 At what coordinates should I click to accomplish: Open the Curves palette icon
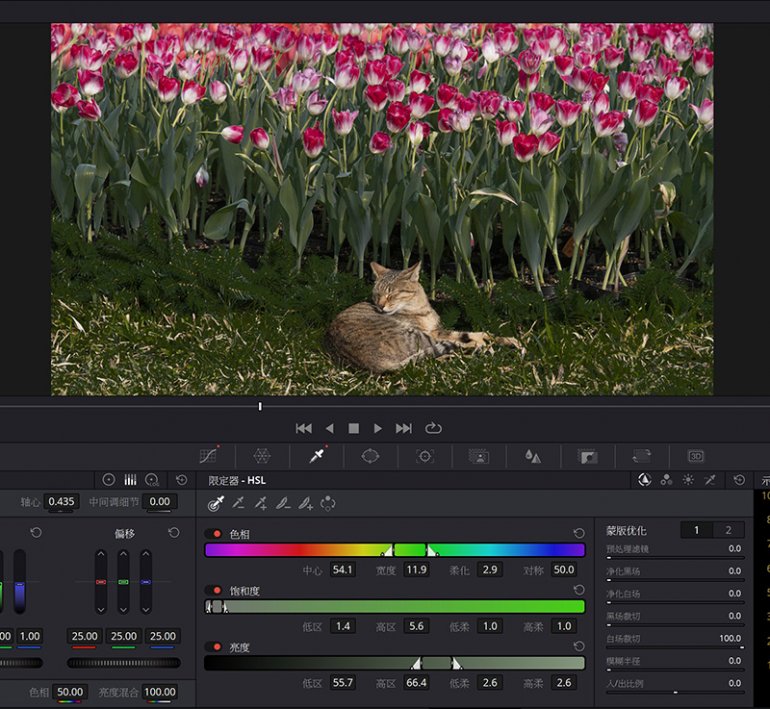208,456
